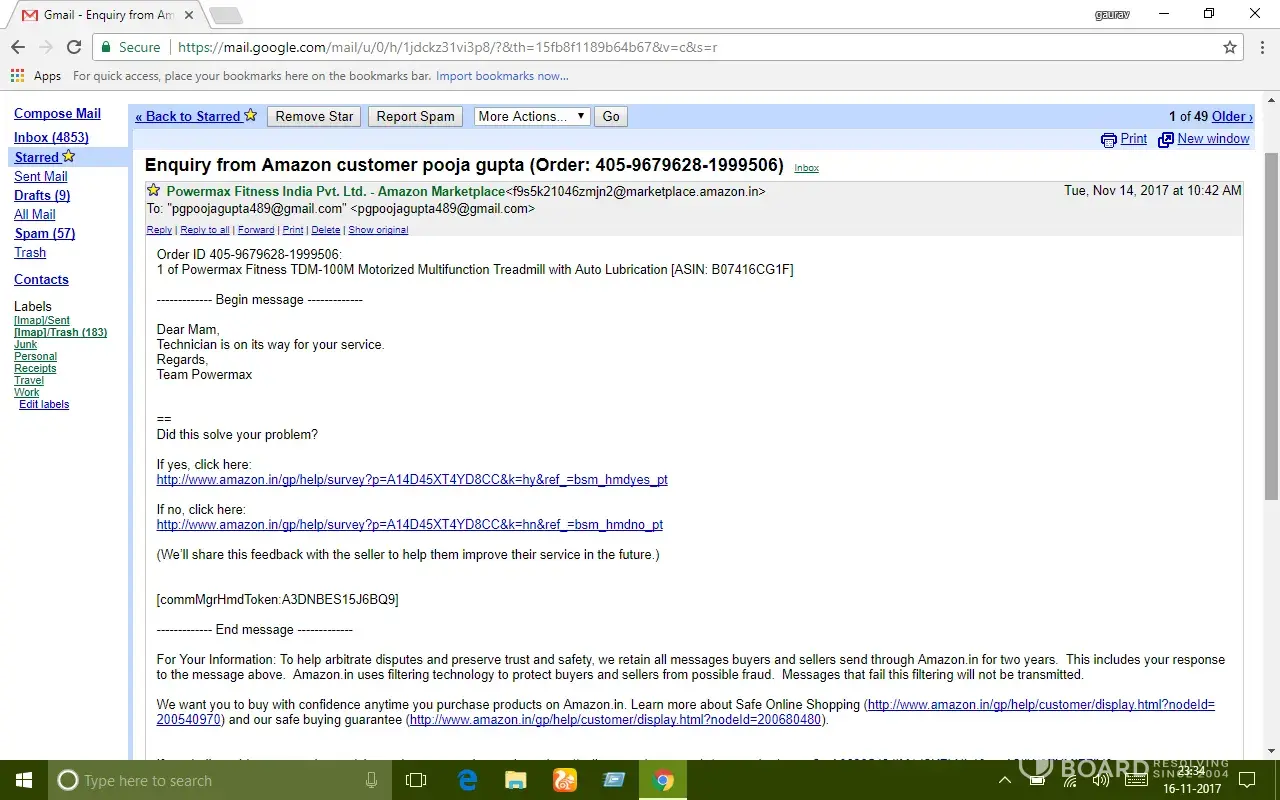Open Microsoft Edge from the taskbar
This screenshot has height=800, width=1280.
467,780
